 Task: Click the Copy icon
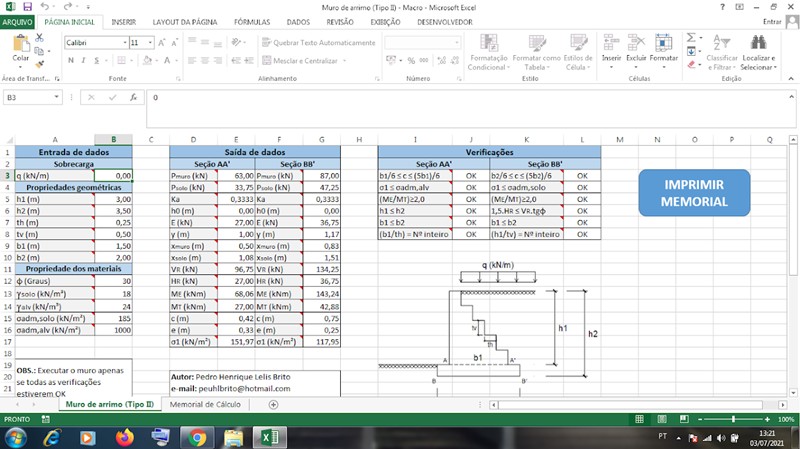point(39,51)
